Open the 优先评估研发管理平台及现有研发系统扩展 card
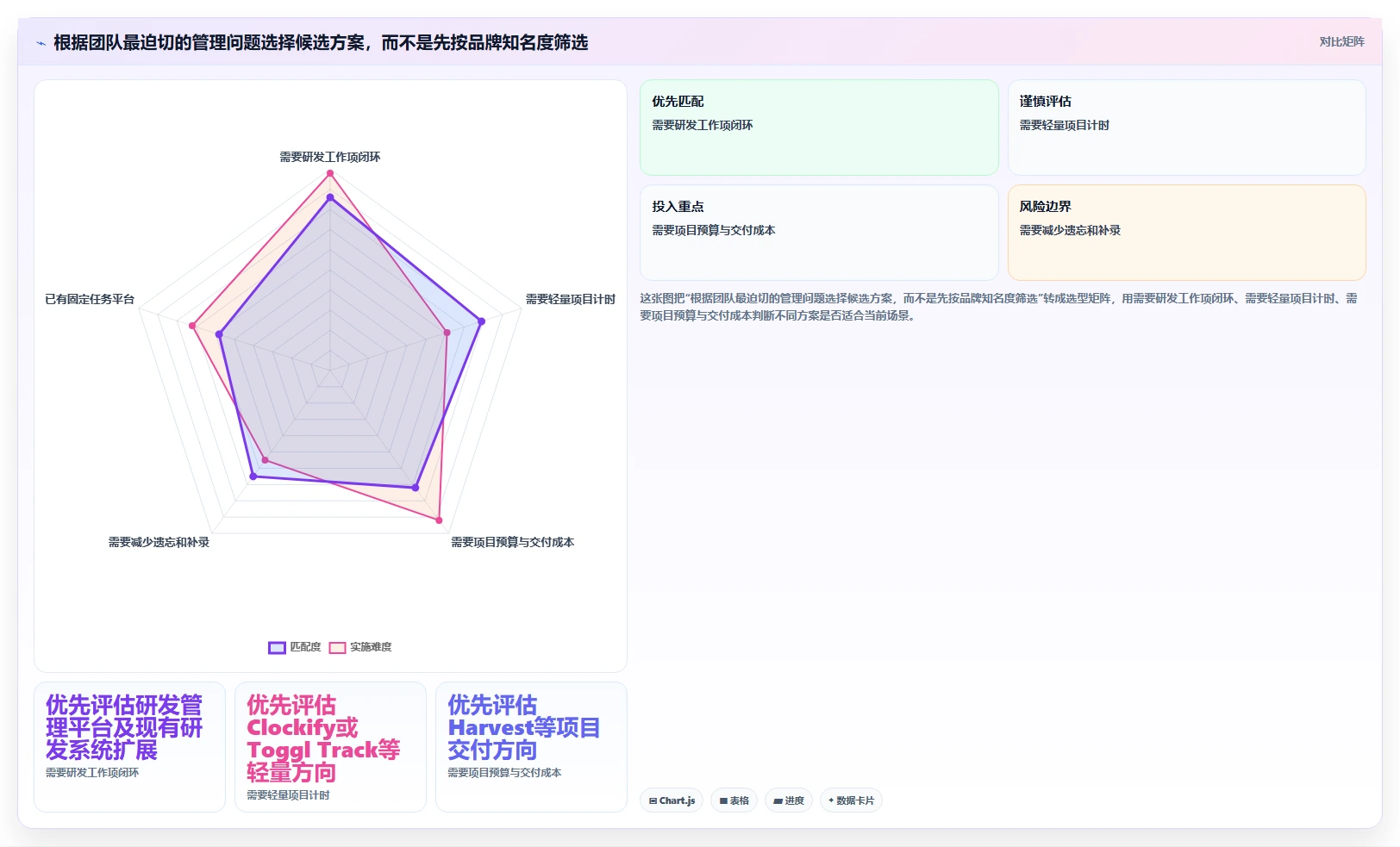This screenshot has height=847, width=1400. point(129,747)
